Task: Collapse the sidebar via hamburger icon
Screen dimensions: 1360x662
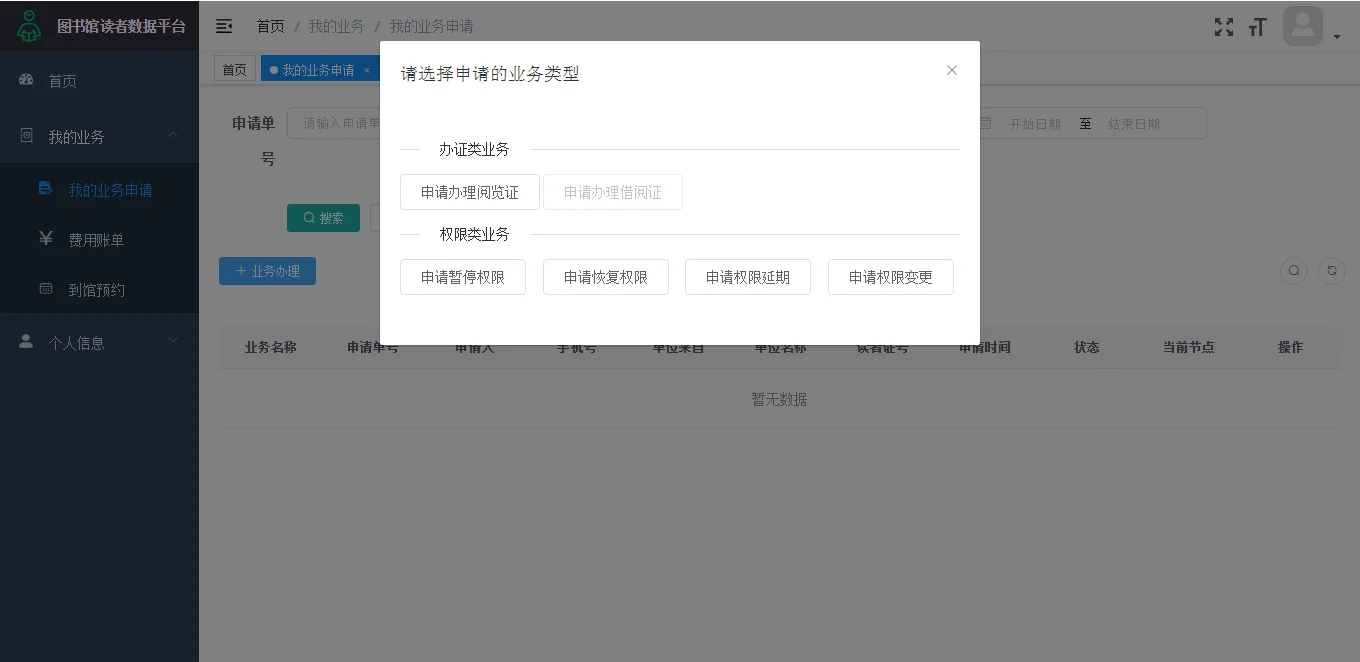Action: [x=224, y=26]
